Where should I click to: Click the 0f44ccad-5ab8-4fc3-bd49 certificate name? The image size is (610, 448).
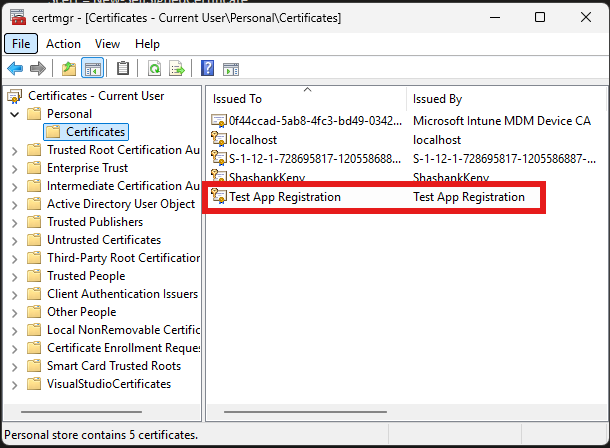(315, 121)
